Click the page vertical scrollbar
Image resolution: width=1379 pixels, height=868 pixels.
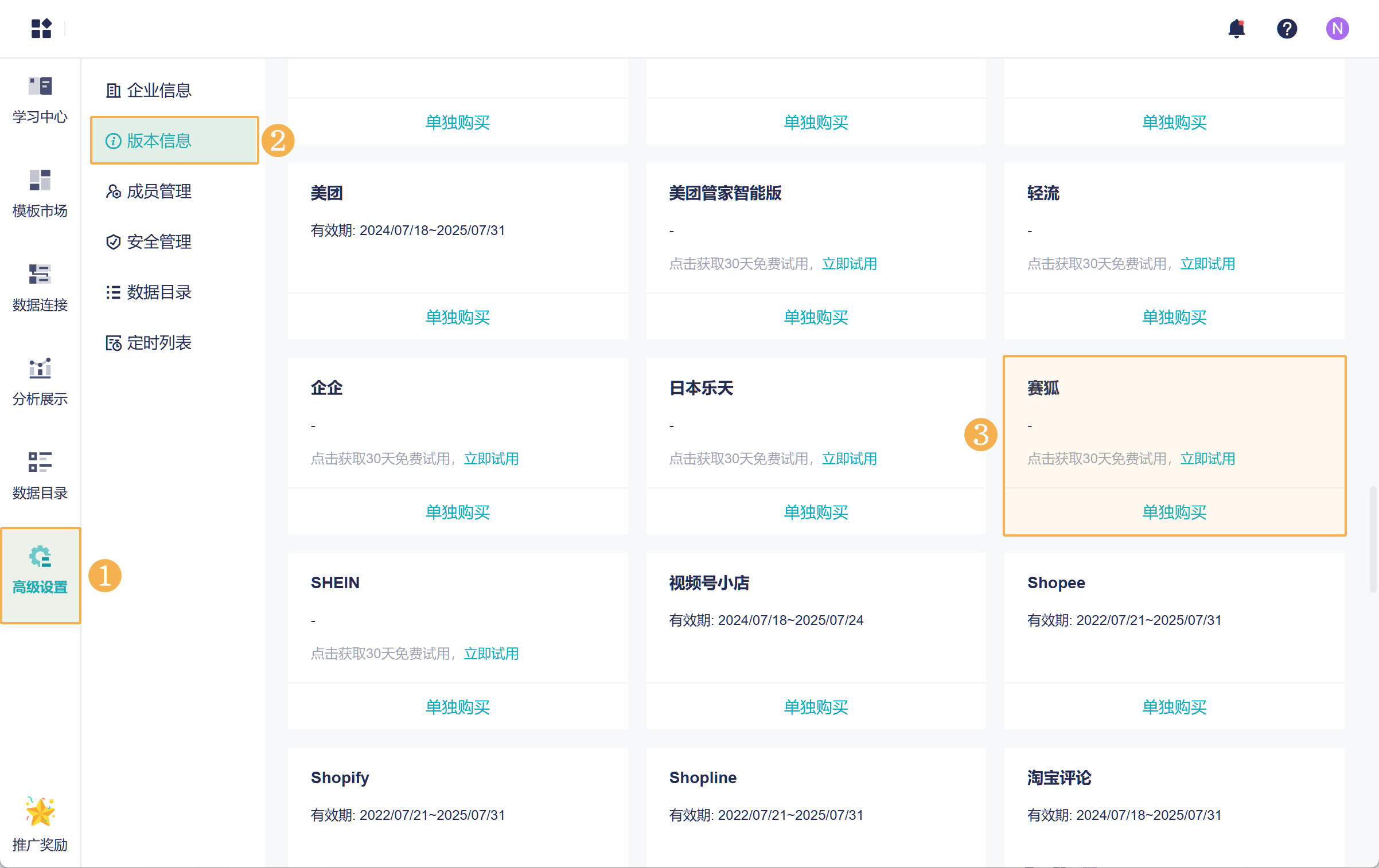[1373, 539]
